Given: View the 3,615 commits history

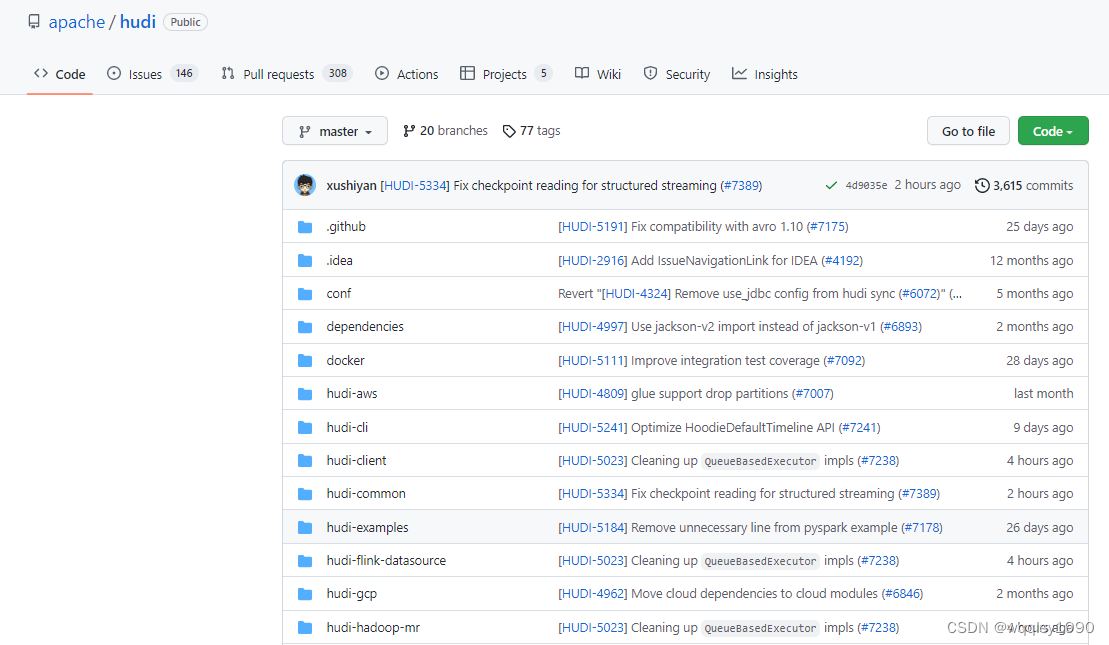Looking at the screenshot, I should click(1024, 185).
